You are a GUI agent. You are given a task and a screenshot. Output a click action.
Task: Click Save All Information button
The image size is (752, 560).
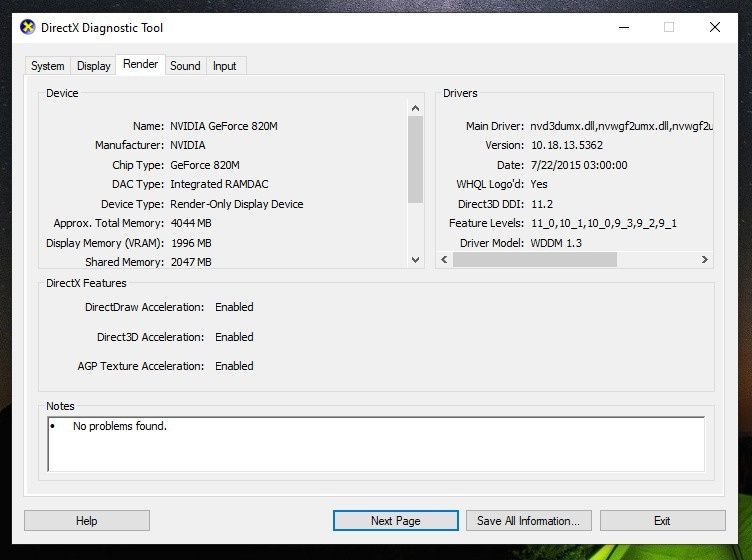click(x=529, y=521)
